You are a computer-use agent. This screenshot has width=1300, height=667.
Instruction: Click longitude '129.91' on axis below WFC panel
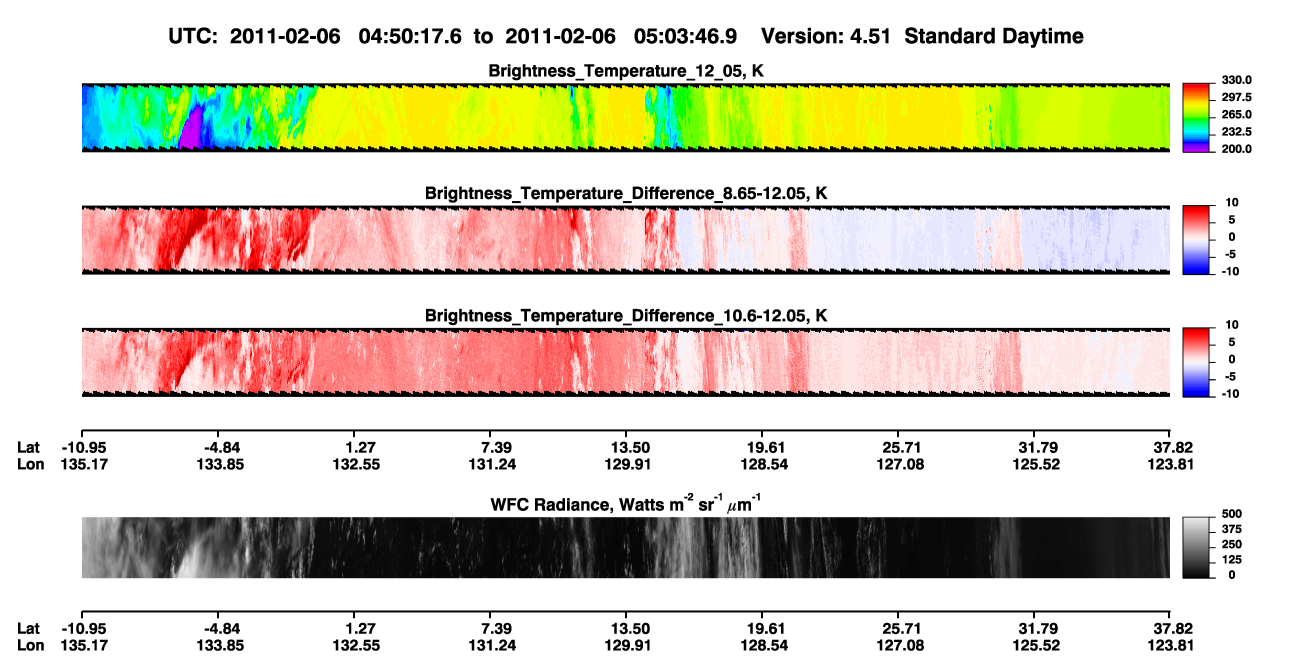625,646
